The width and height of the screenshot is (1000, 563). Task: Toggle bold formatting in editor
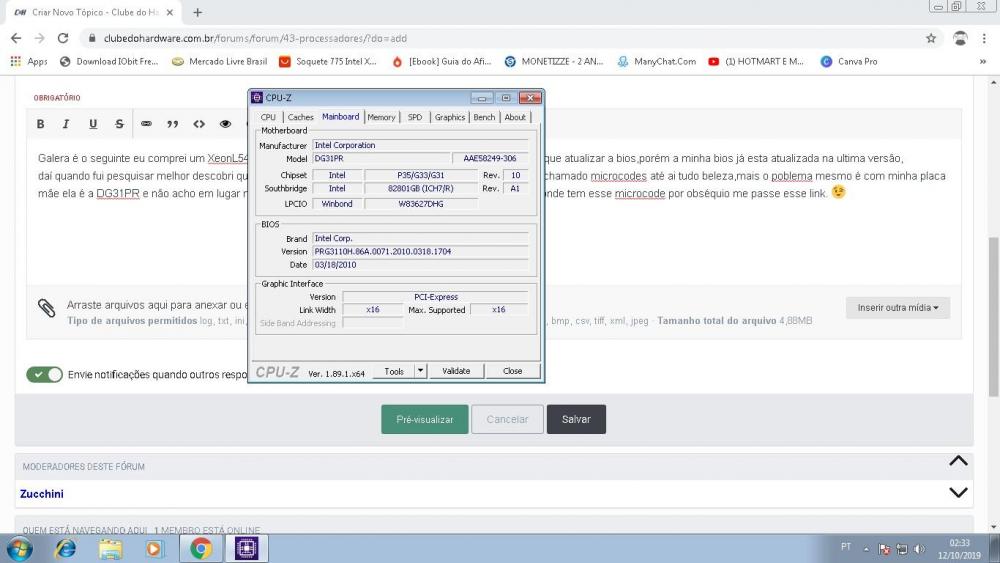[40, 124]
